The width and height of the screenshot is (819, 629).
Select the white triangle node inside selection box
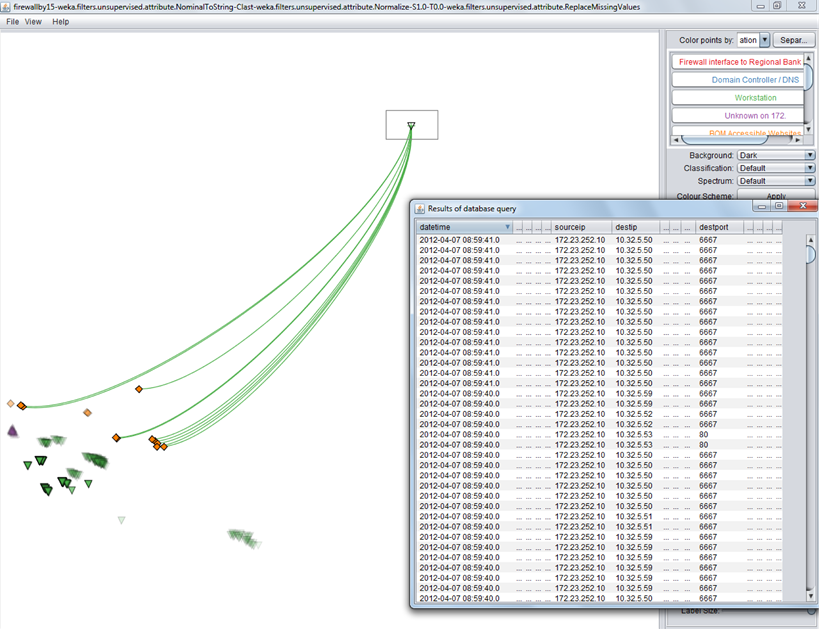tap(411, 125)
